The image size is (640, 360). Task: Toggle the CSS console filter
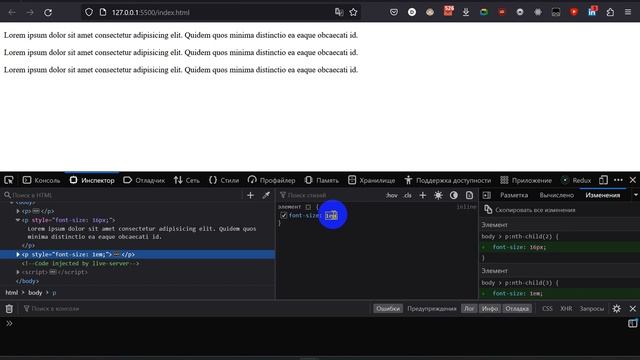547,309
